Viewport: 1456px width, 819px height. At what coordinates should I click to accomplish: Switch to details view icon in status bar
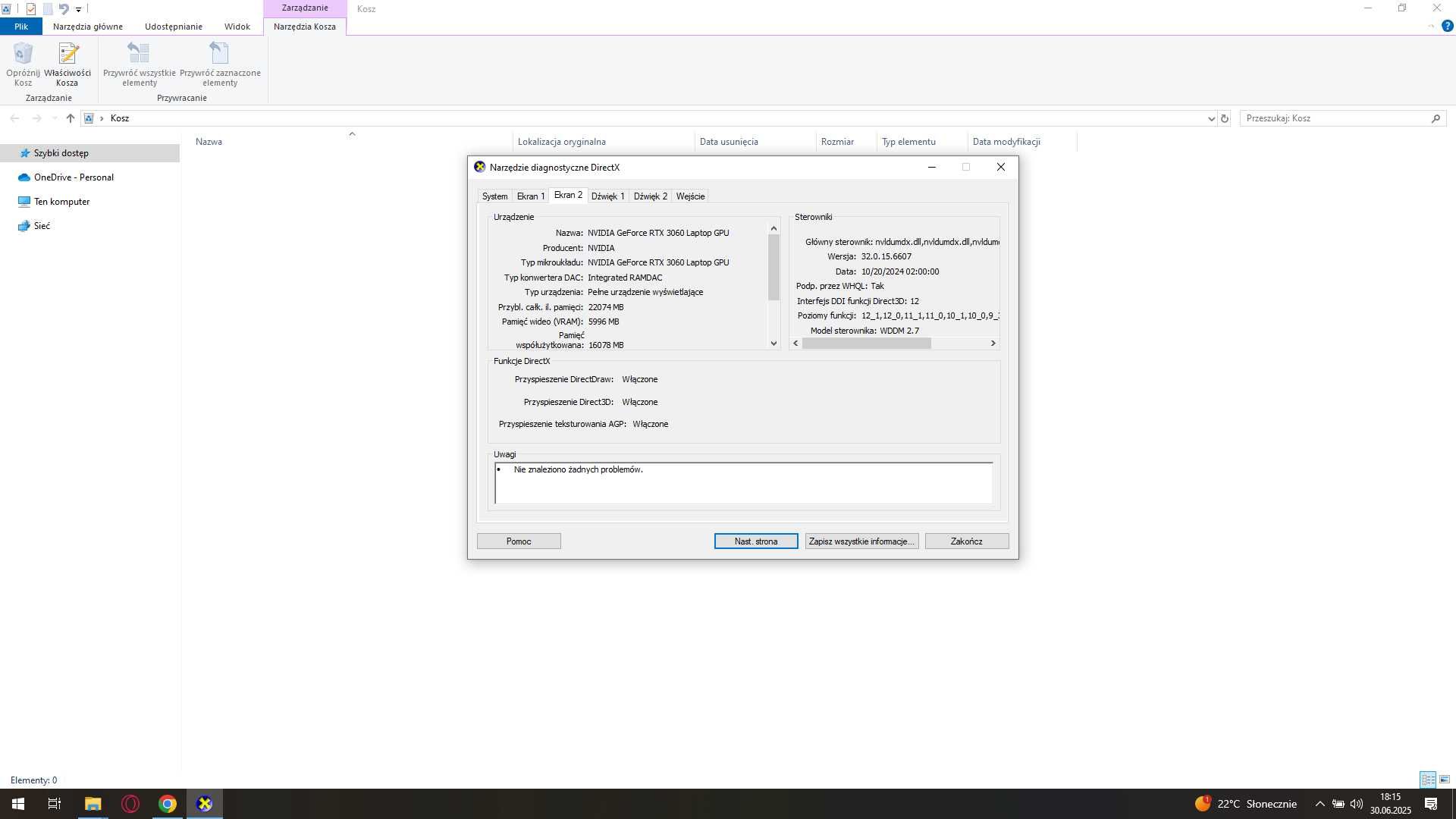pyautogui.click(x=1428, y=780)
